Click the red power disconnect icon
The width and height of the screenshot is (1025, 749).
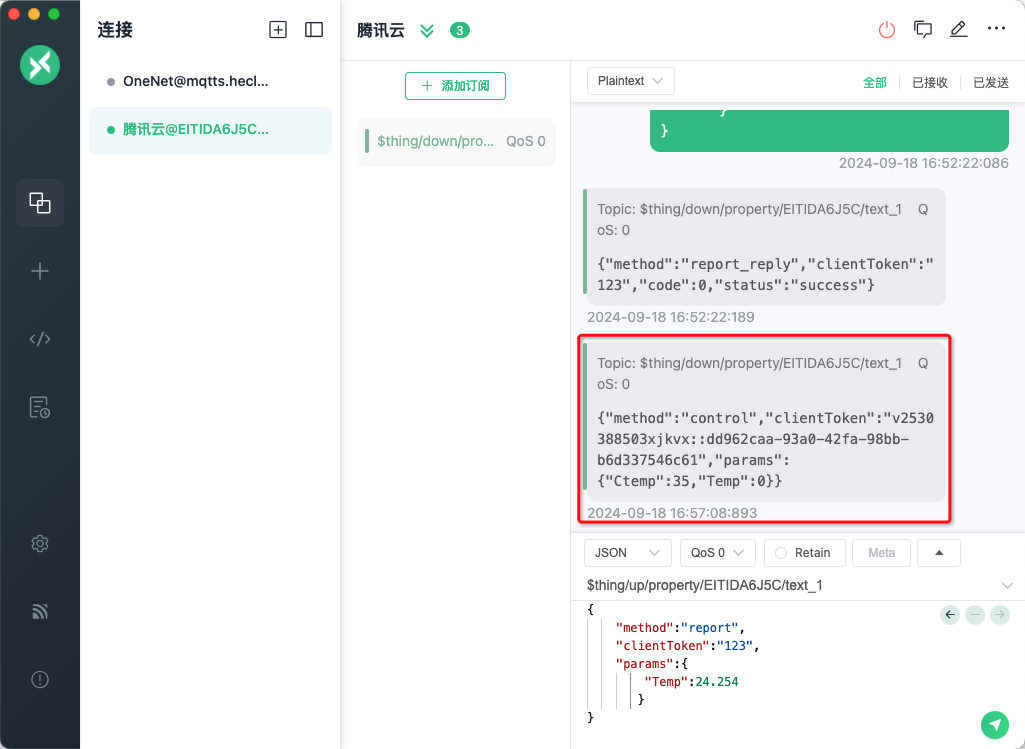(887, 30)
